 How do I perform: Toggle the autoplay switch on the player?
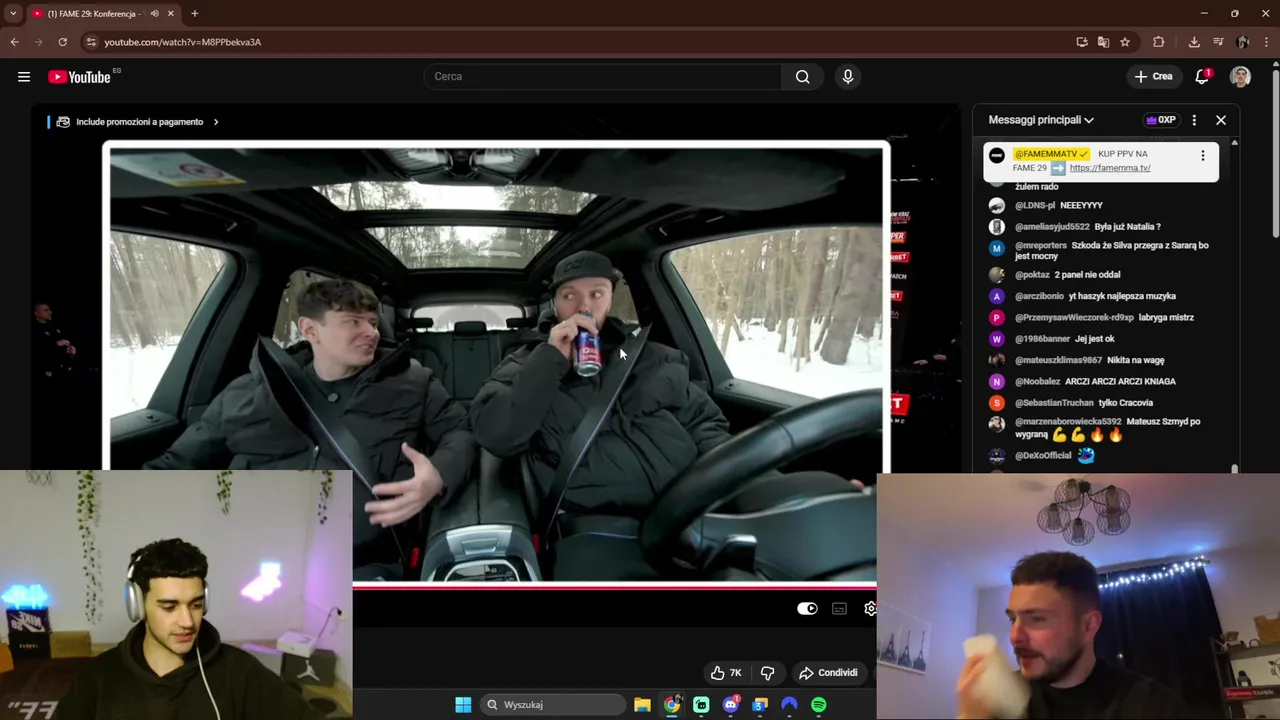pos(807,608)
